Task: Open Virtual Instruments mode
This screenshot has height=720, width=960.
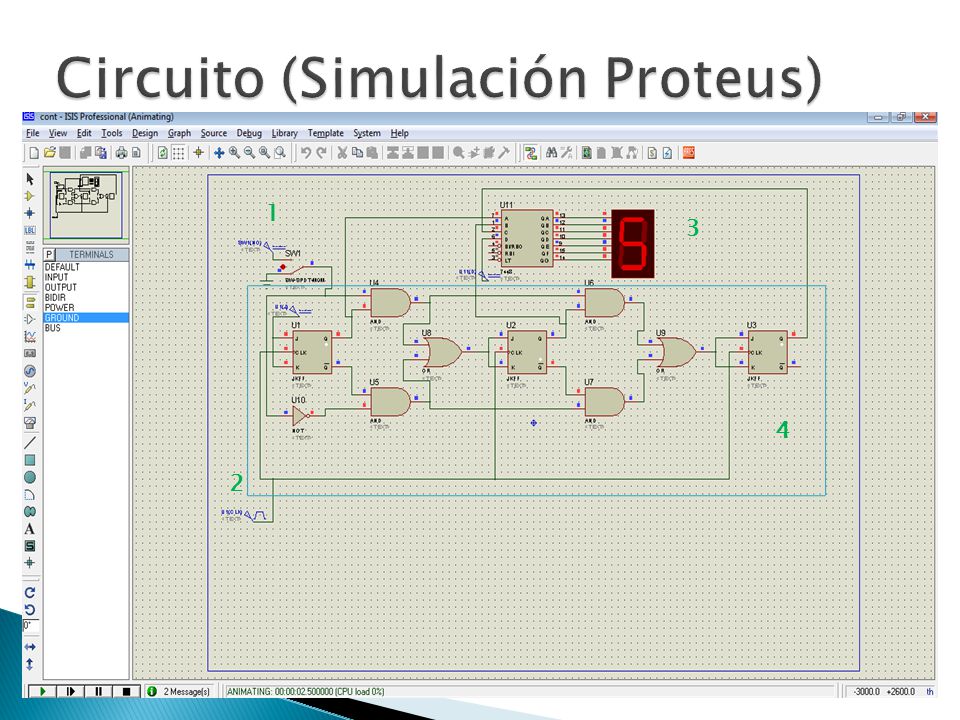Action: coord(30,422)
